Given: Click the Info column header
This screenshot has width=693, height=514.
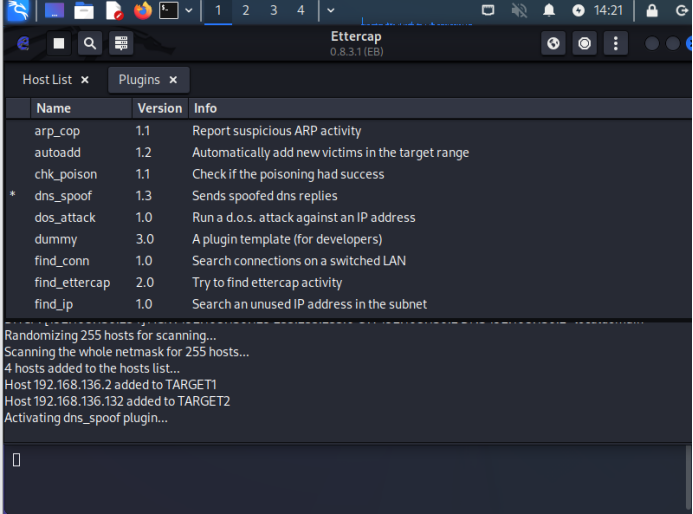Looking at the screenshot, I should tap(440, 108).
